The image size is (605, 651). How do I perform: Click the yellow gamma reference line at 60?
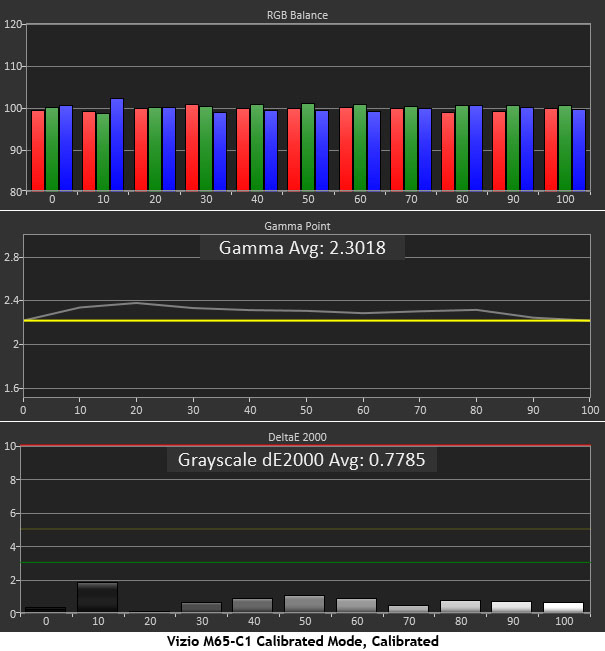point(363,321)
